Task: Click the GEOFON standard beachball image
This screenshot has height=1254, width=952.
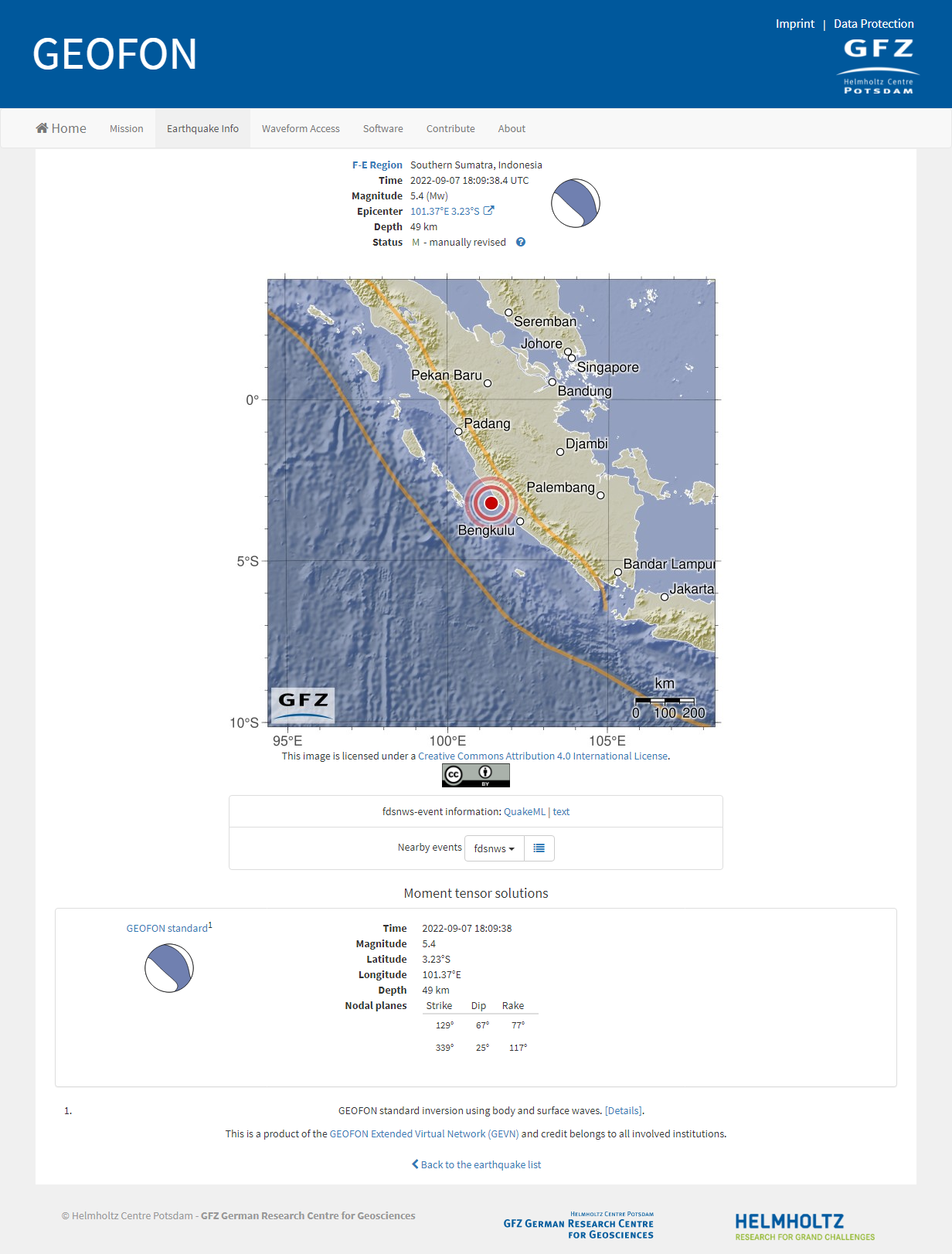Action: point(169,968)
